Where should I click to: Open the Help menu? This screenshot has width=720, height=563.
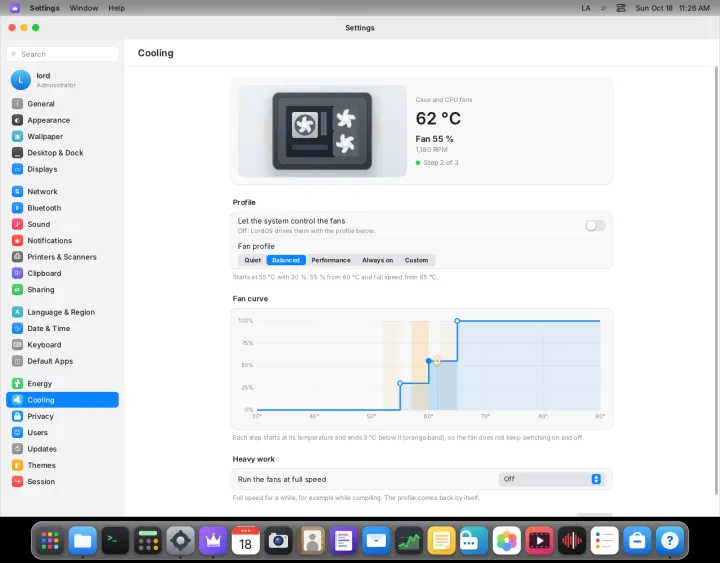click(117, 8)
